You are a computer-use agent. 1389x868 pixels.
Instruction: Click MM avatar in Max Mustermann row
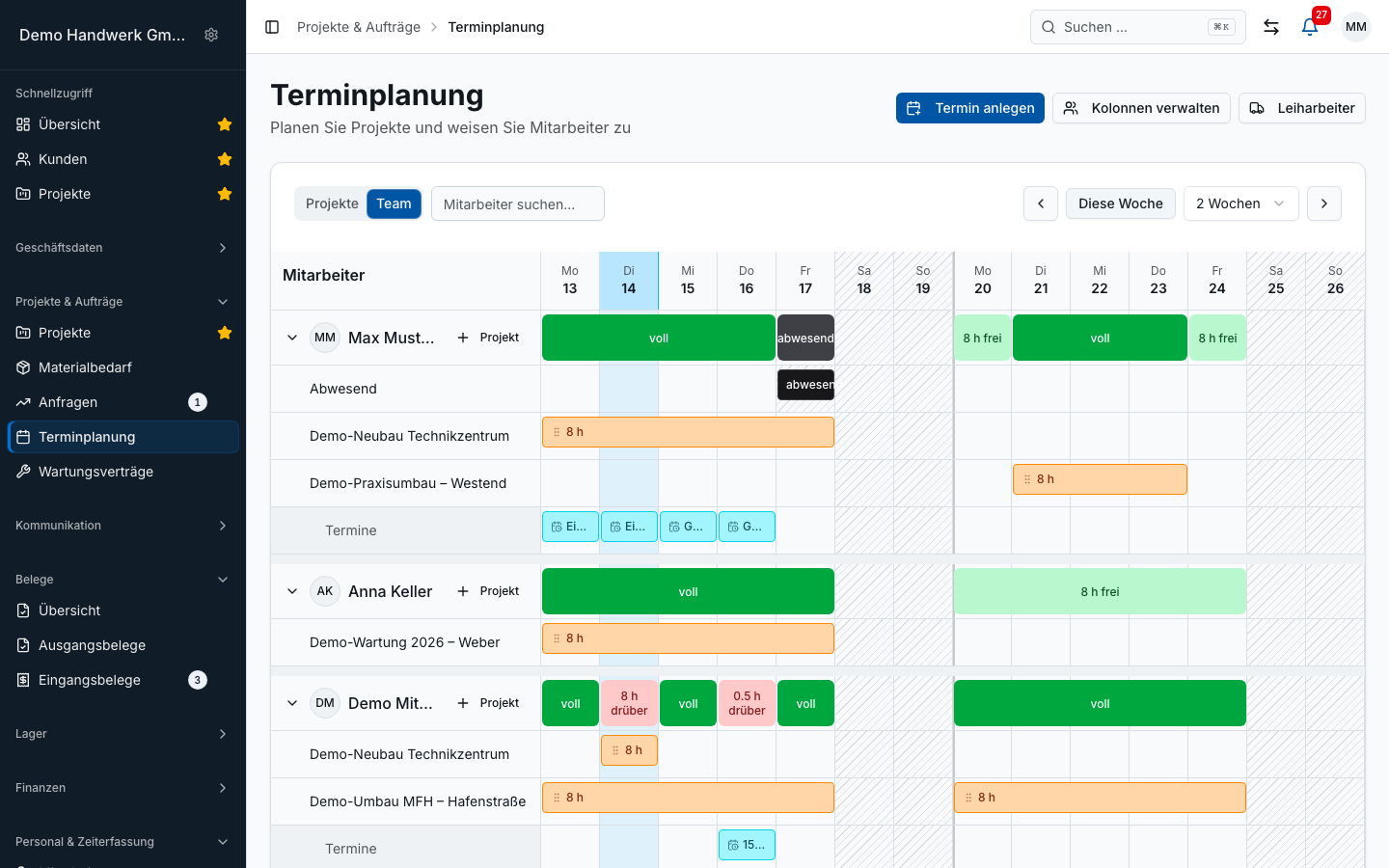[325, 338]
